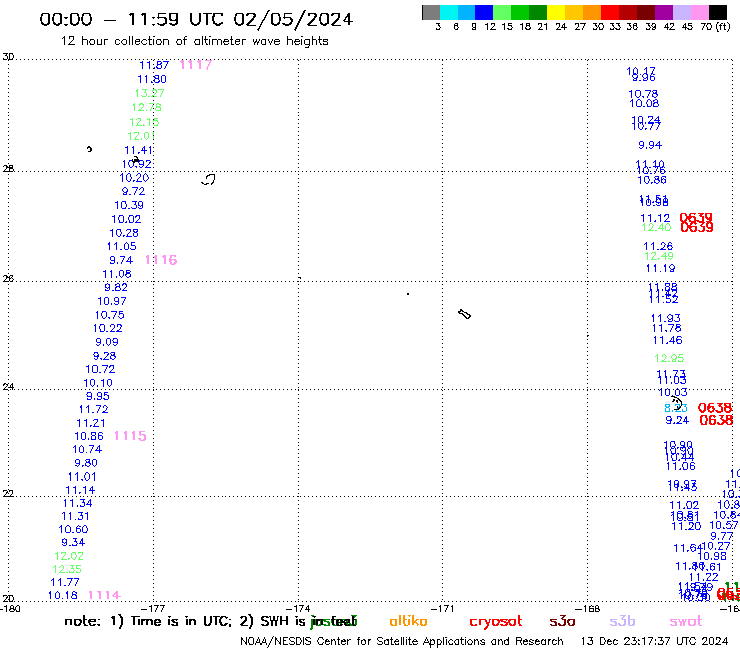
Task: Click the purple 42 ft legend swatch
Action: pos(663,12)
